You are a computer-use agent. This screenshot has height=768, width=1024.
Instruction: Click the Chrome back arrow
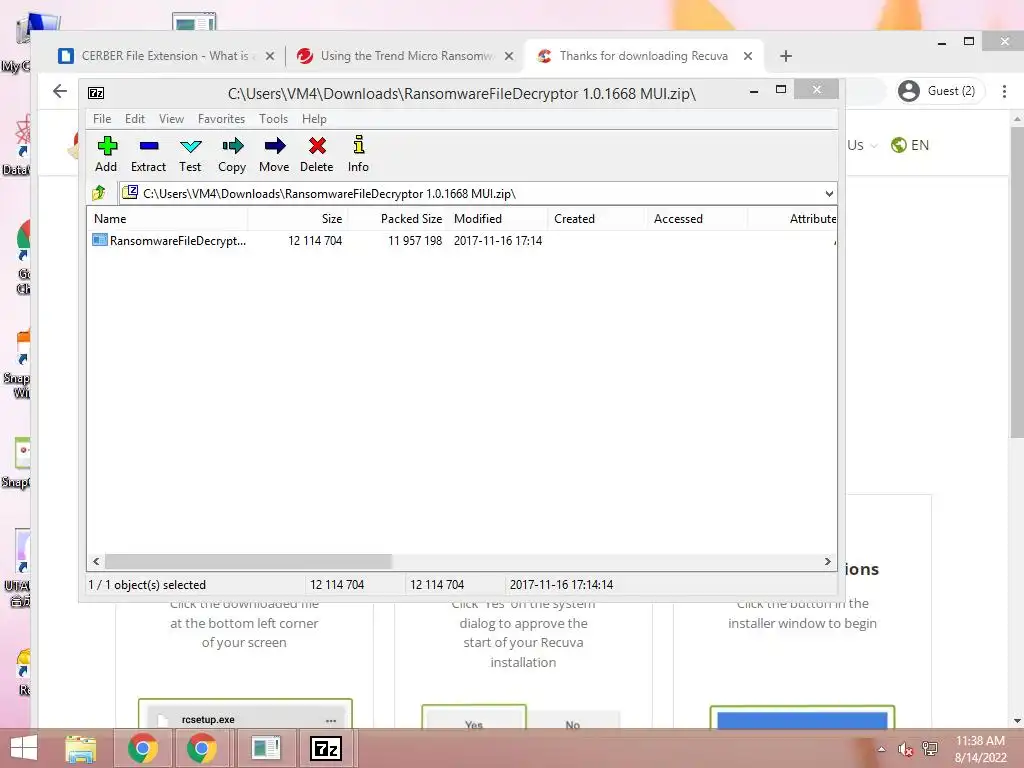pyautogui.click(x=59, y=91)
